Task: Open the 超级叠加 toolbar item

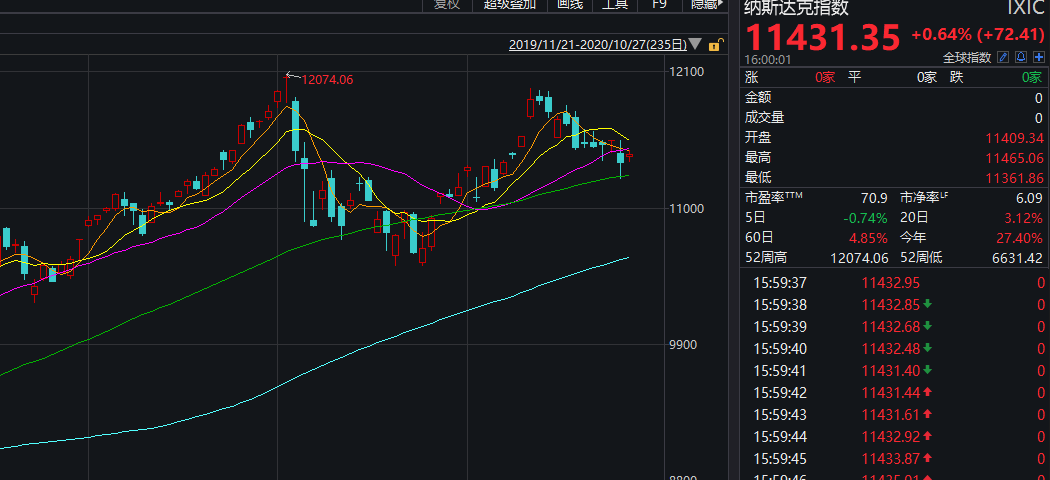Action: pos(510,5)
